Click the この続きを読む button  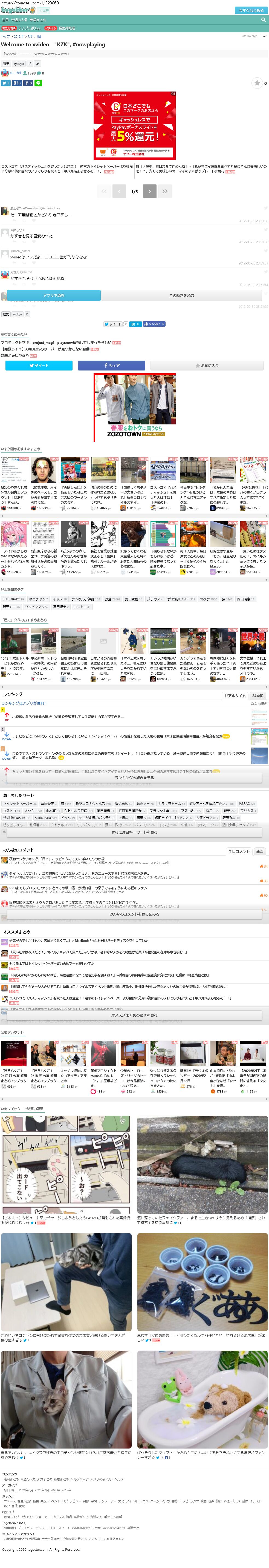coord(181,295)
